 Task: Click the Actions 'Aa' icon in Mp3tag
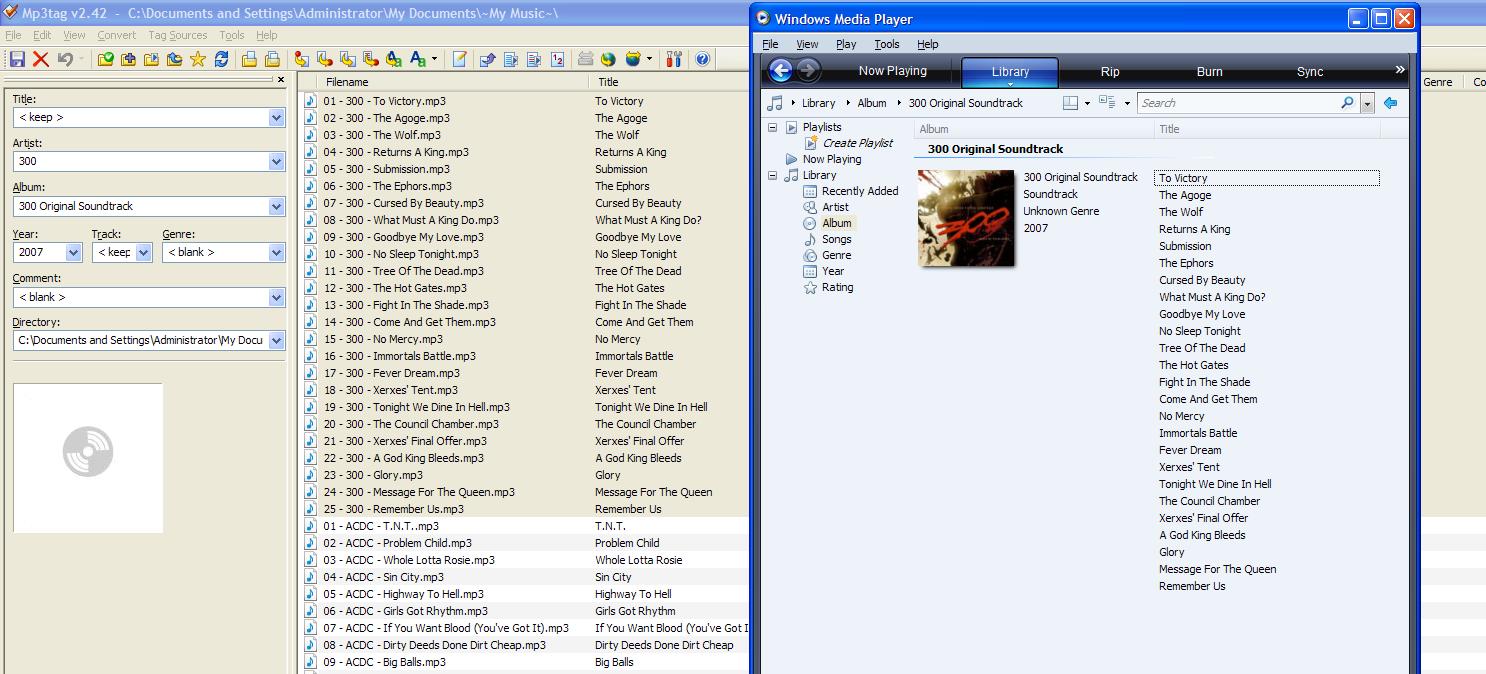(417, 59)
